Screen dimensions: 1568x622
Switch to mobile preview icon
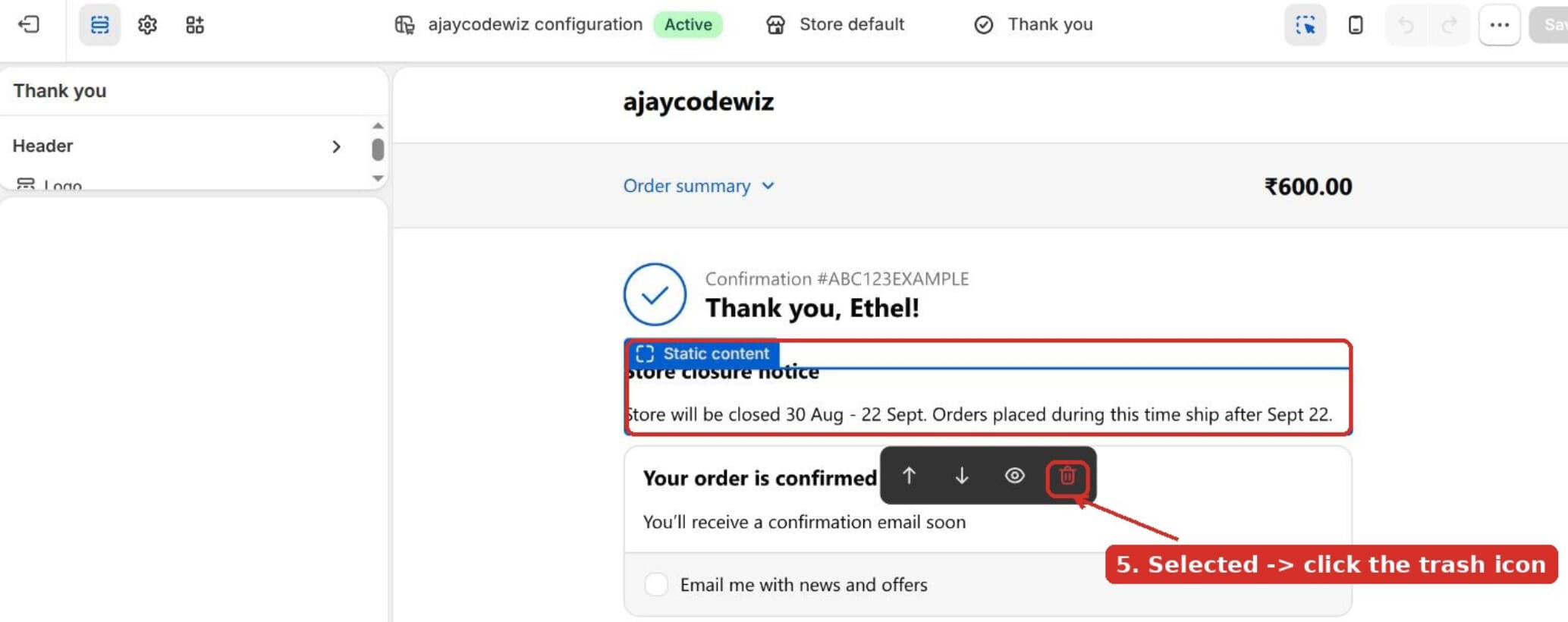tap(1356, 25)
